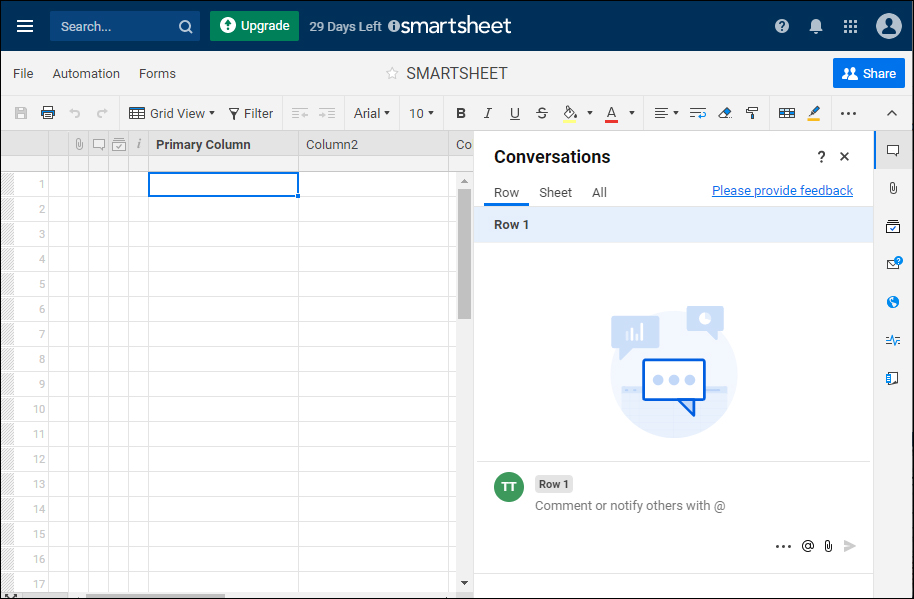Switch to the All conversations tab
This screenshot has width=914, height=599.
(599, 193)
